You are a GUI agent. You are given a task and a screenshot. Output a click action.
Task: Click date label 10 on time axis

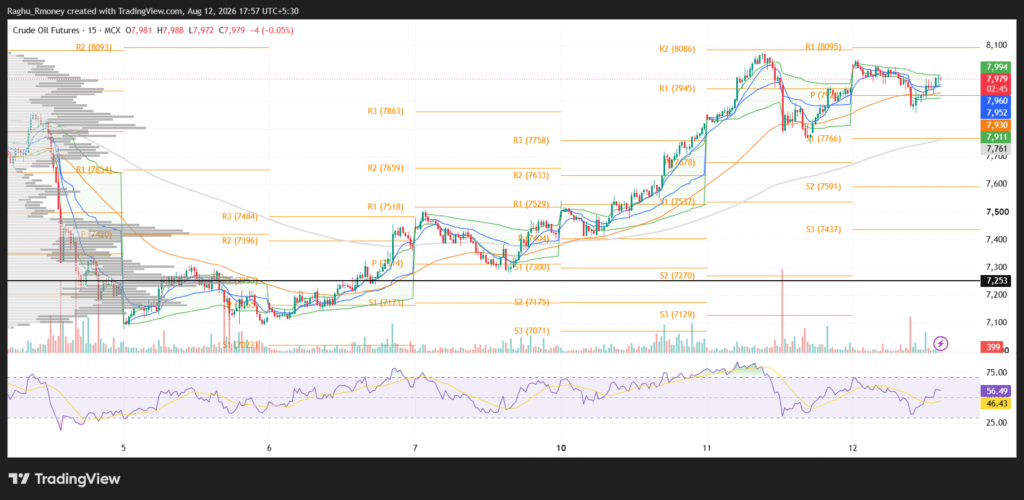[x=560, y=448]
